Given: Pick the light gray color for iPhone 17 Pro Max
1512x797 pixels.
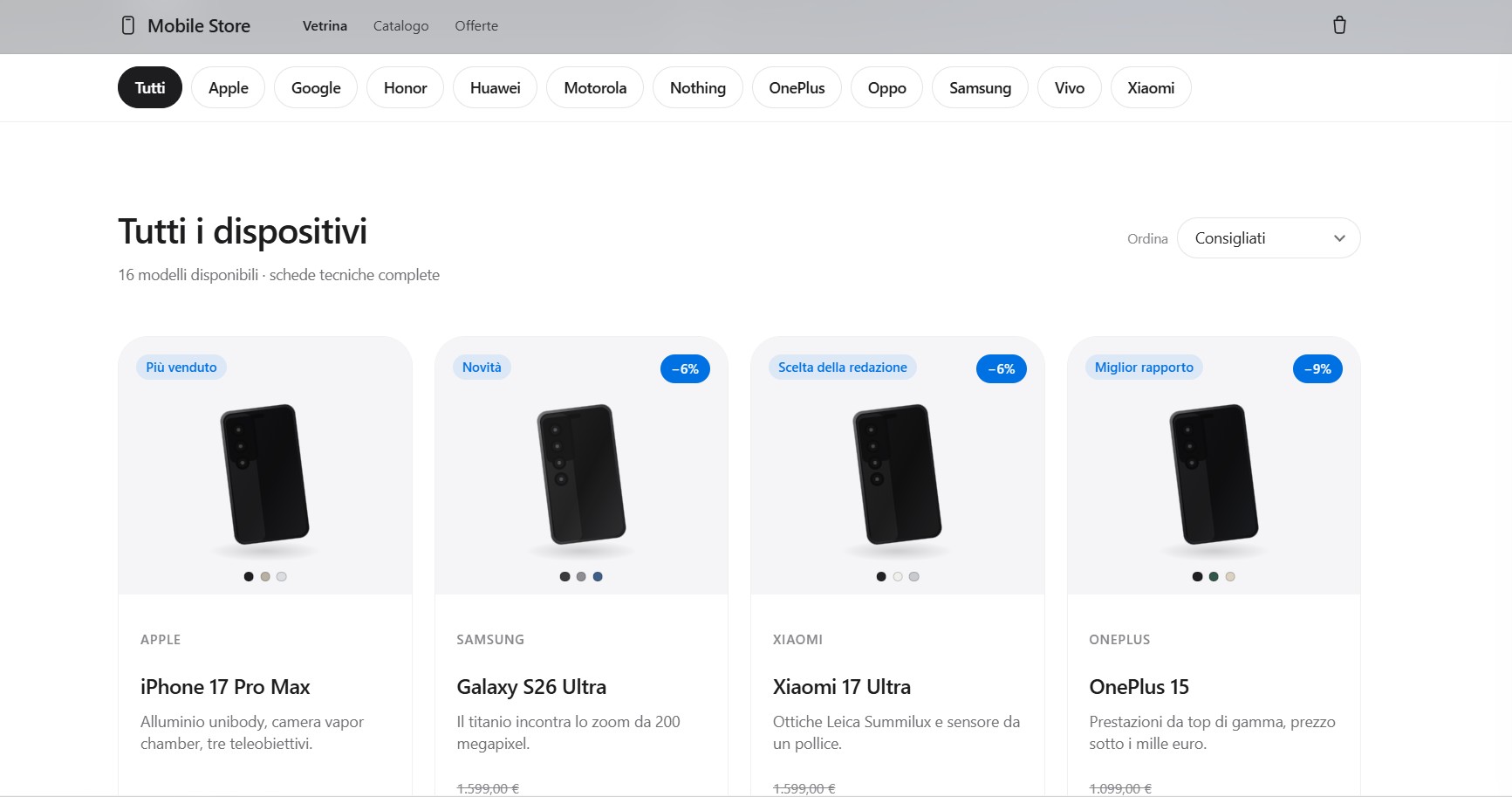Looking at the screenshot, I should pos(281,576).
